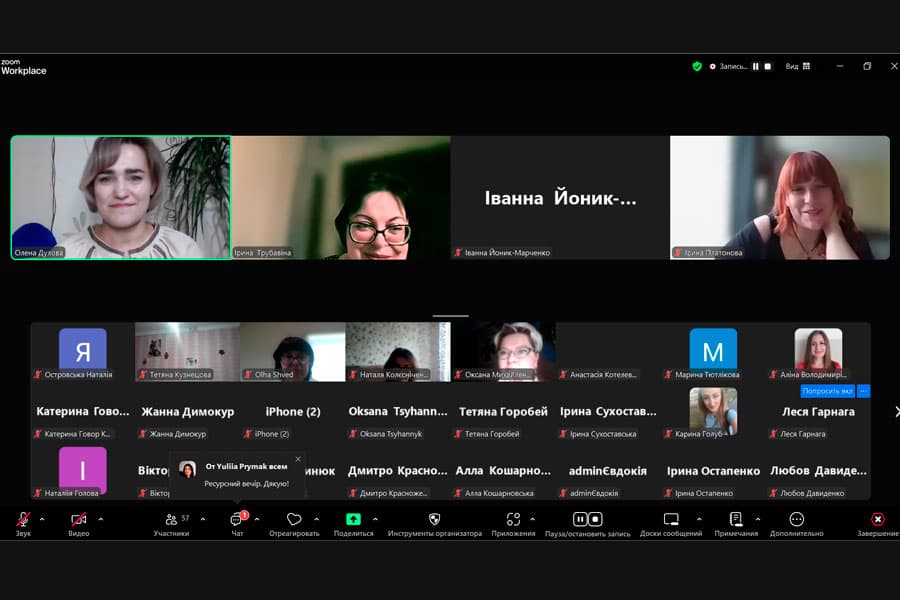Expand the arrow next to Поделиться
Viewport: 900px width, 600px height.
coord(375,519)
